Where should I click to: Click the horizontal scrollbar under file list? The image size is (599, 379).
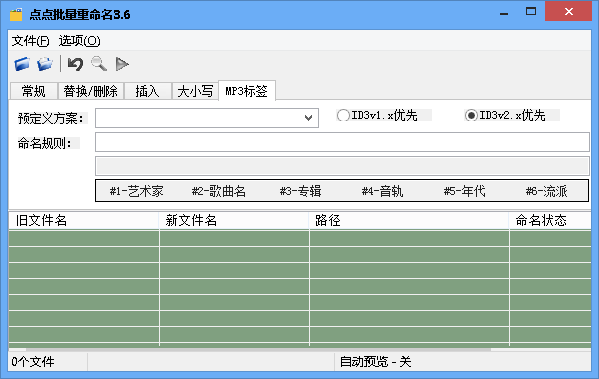[259, 349]
